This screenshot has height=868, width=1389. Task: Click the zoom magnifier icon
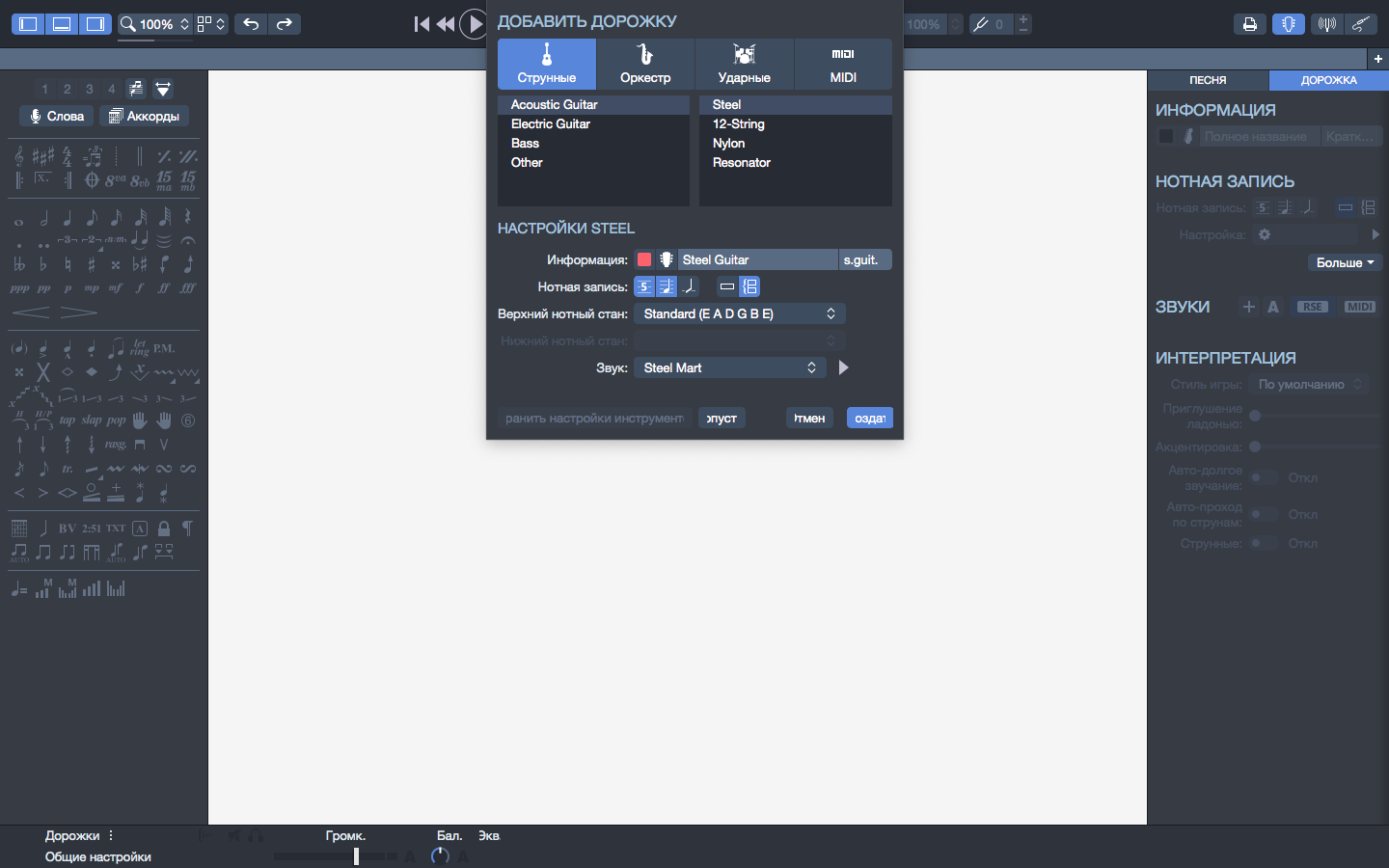click(x=128, y=24)
